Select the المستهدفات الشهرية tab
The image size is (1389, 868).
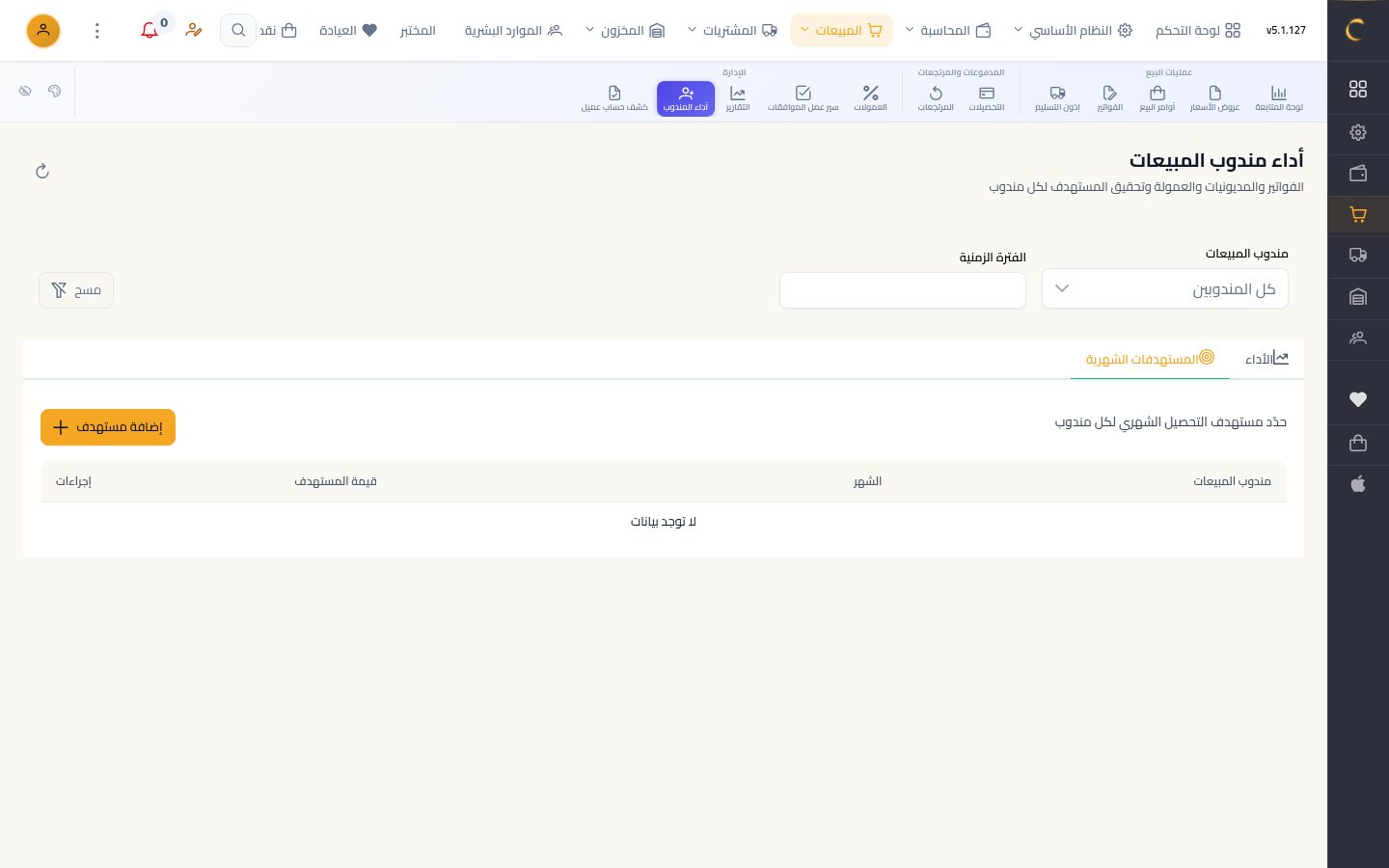(1150, 359)
